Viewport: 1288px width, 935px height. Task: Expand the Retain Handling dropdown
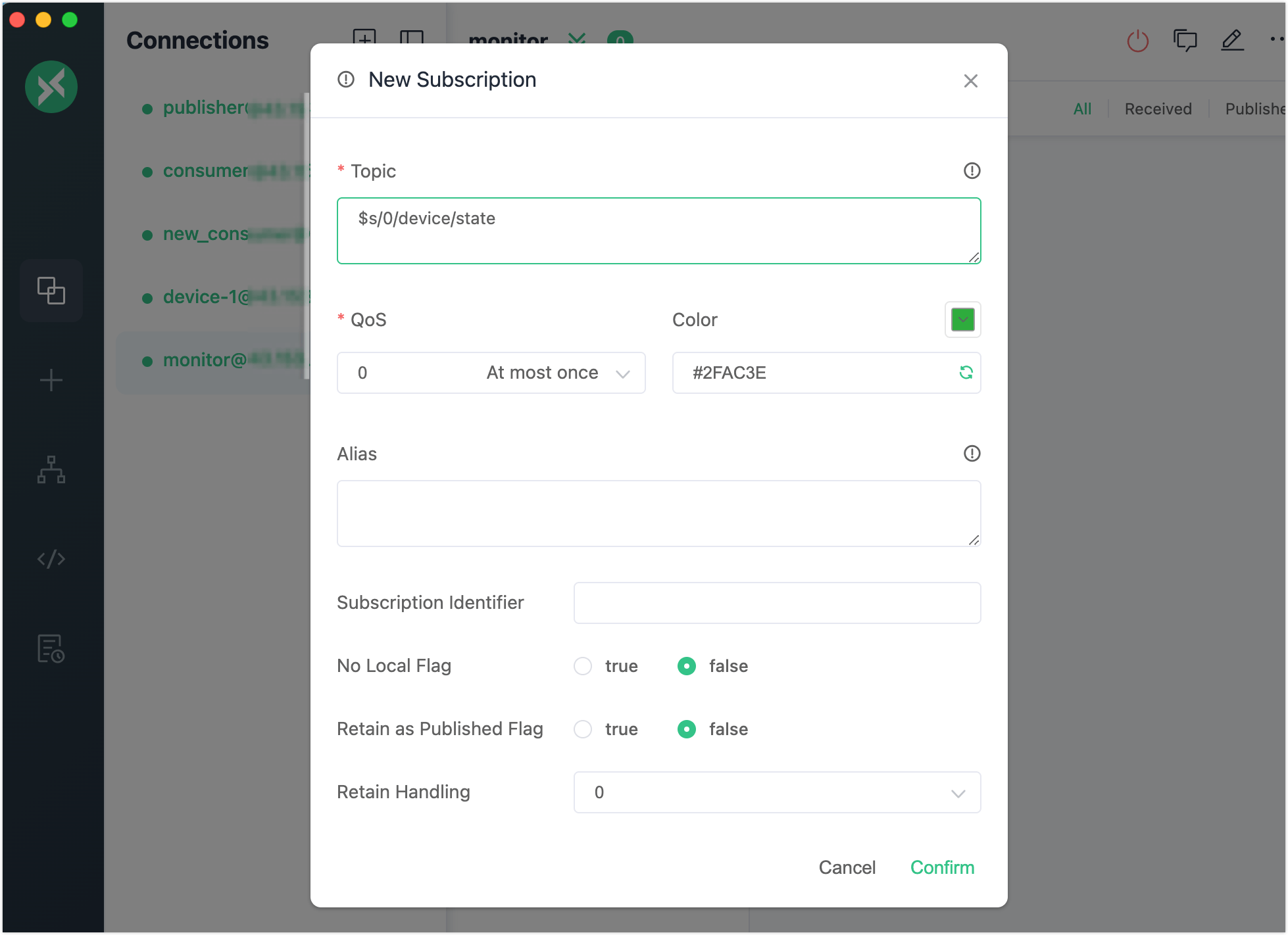click(777, 792)
